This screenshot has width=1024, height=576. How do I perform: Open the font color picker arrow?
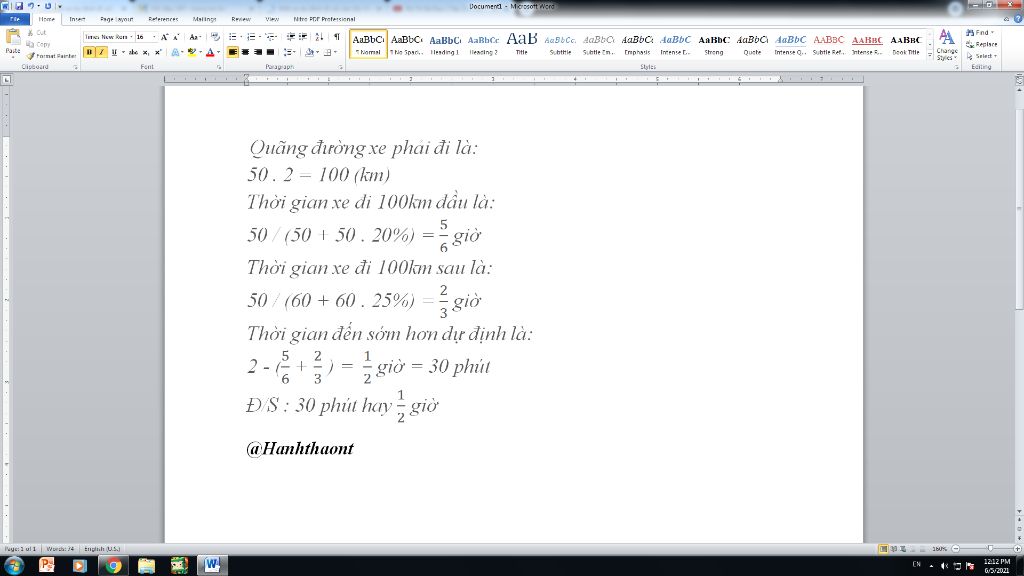[x=217, y=52]
